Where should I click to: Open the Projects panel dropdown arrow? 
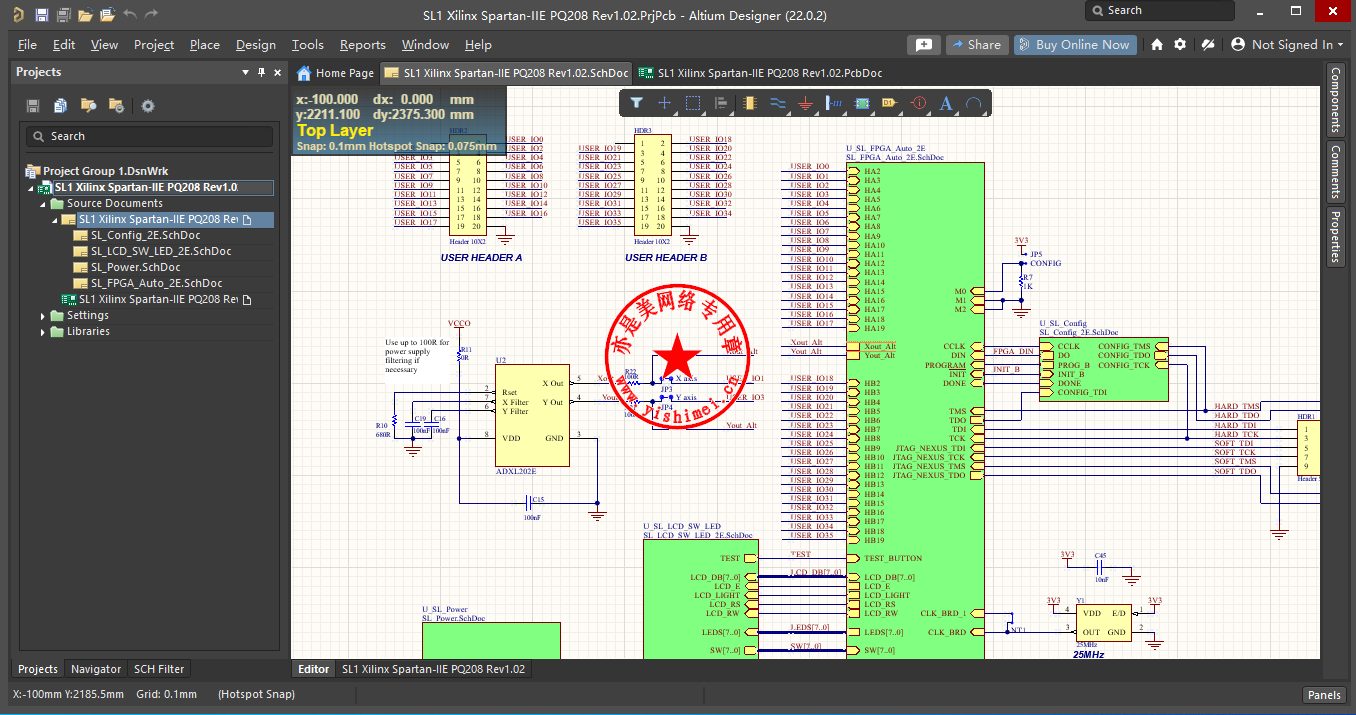[246, 72]
